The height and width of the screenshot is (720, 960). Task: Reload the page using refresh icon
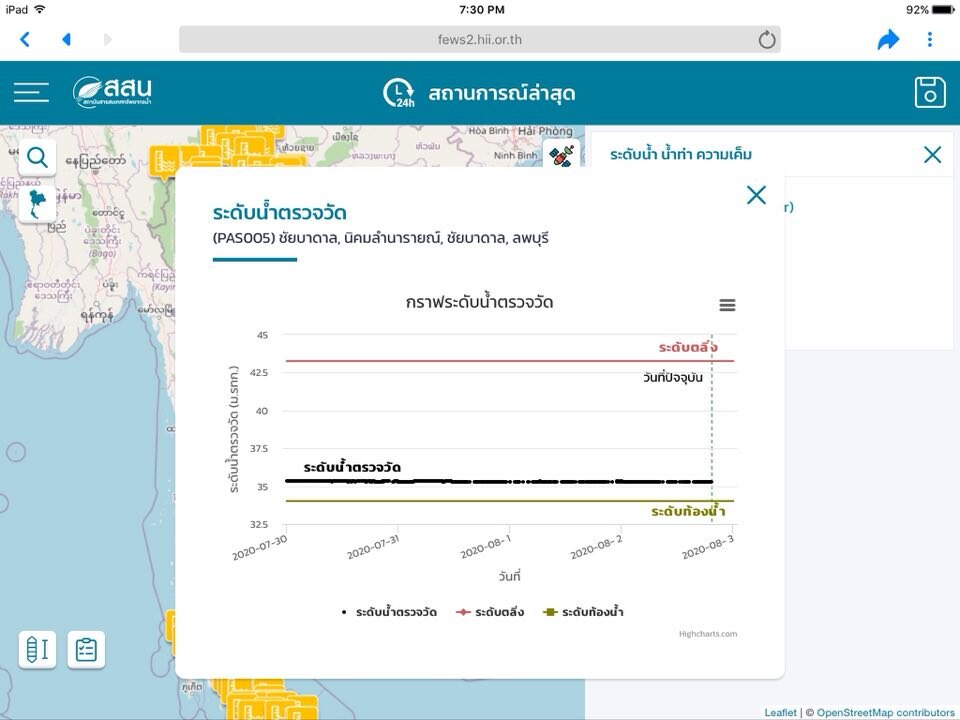767,40
